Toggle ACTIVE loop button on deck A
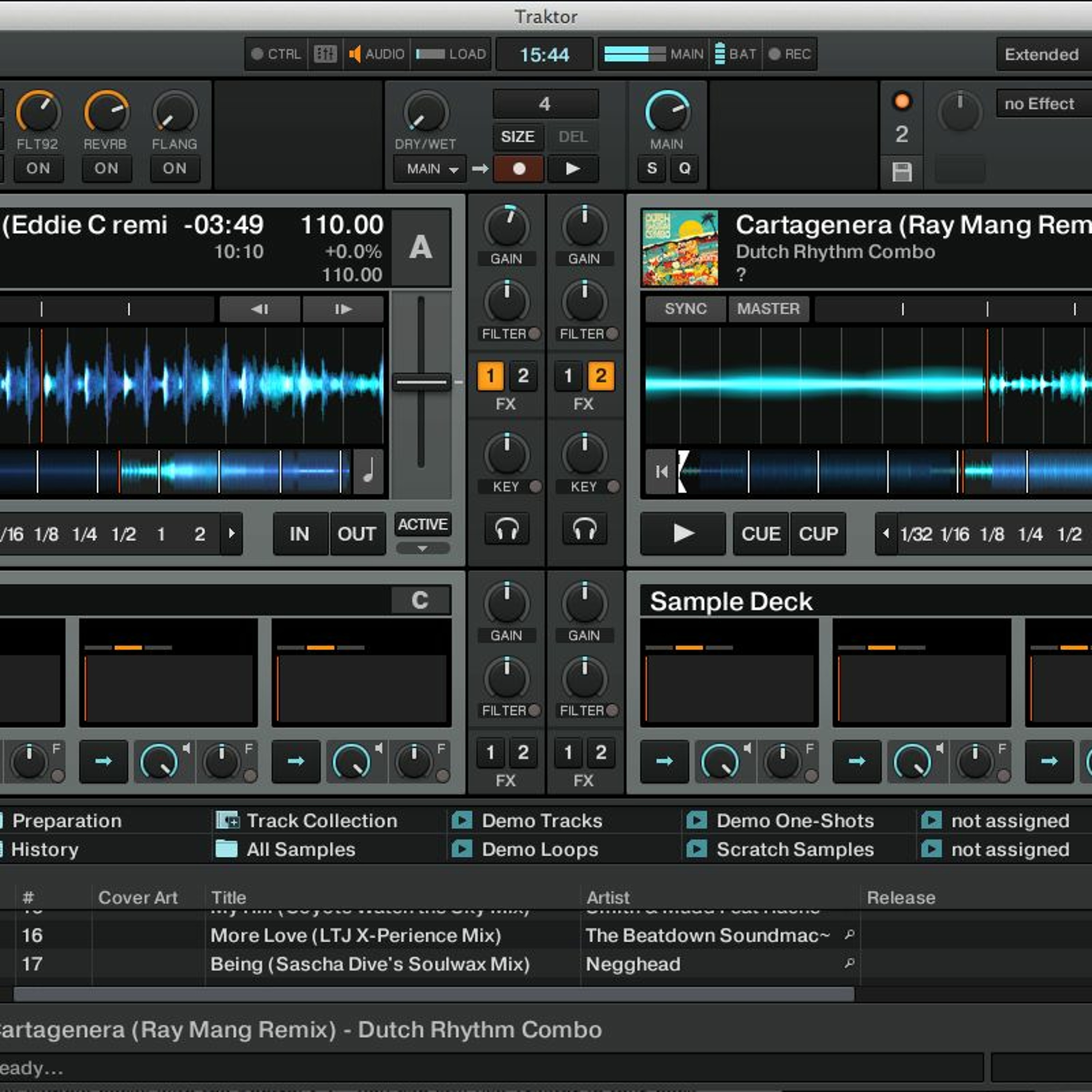The width and height of the screenshot is (1092, 1092). point(422,525)
